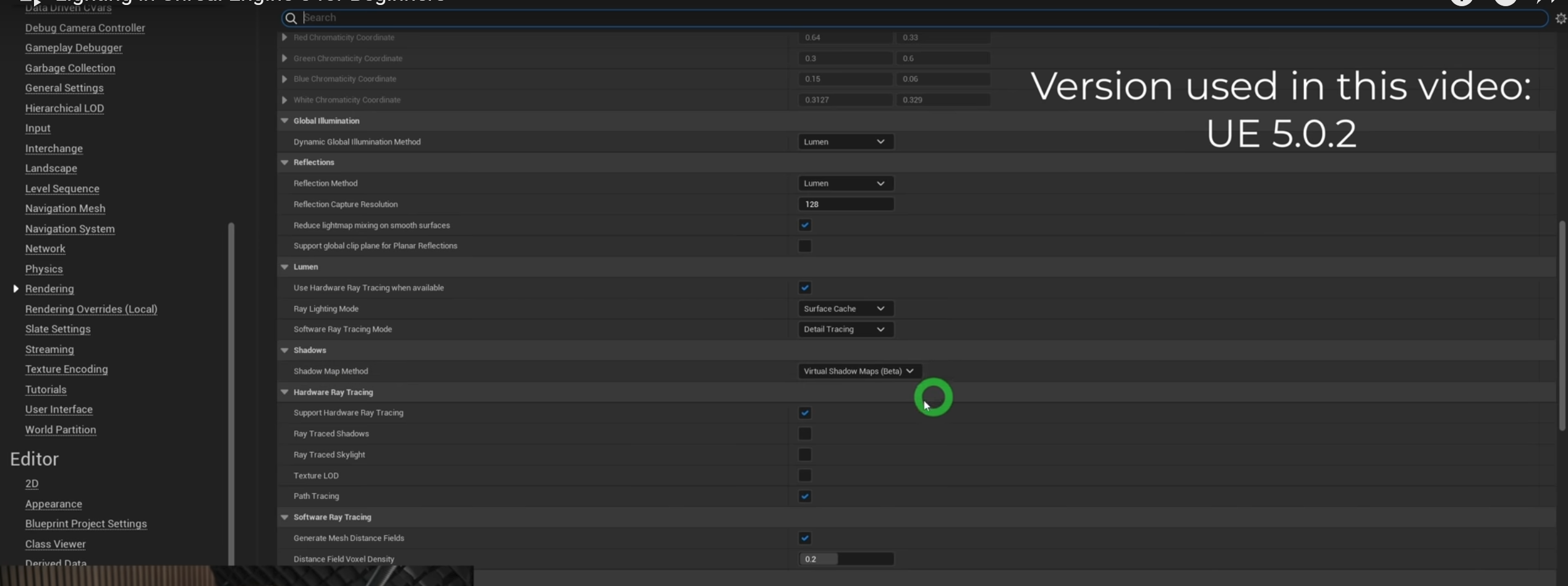The width and height of the screenshot is (1568, 586).
Task: Enable global clip plane for Planar Reflections
Action: 804,246
